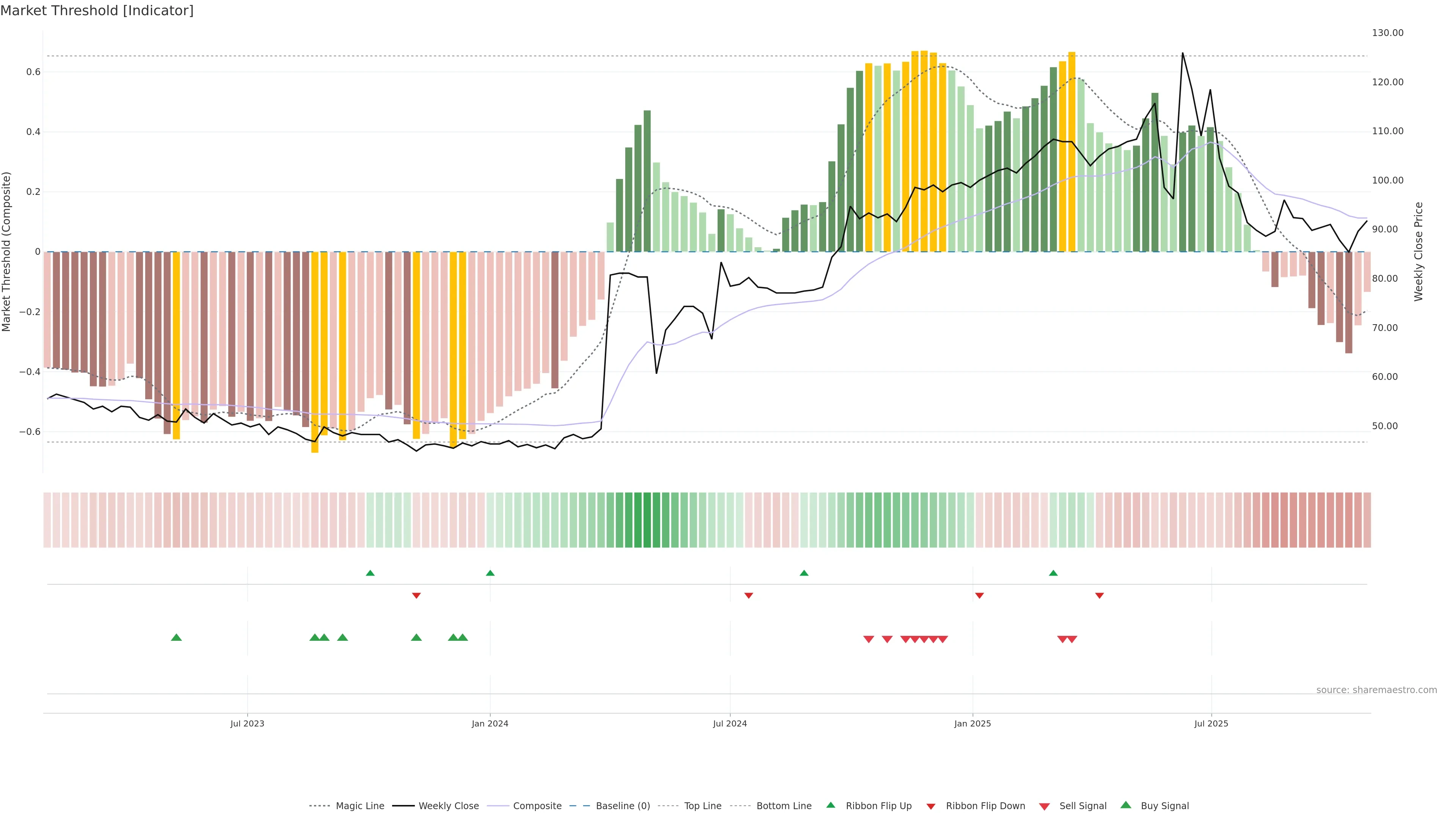This screenshot has width=1456, height=819.
Task: Toggle Composite series in legend
Action: click(537, 806)
